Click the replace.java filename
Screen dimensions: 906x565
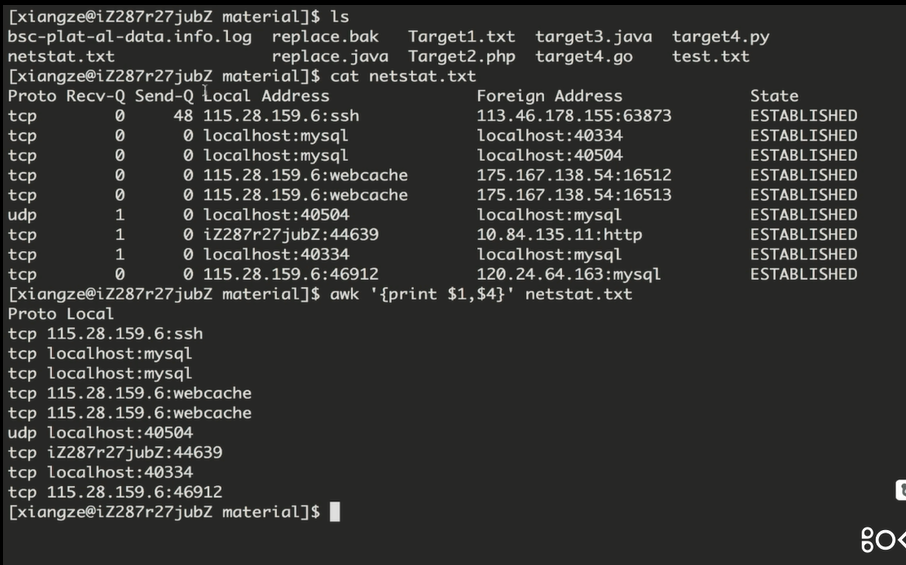click(330, 57)
